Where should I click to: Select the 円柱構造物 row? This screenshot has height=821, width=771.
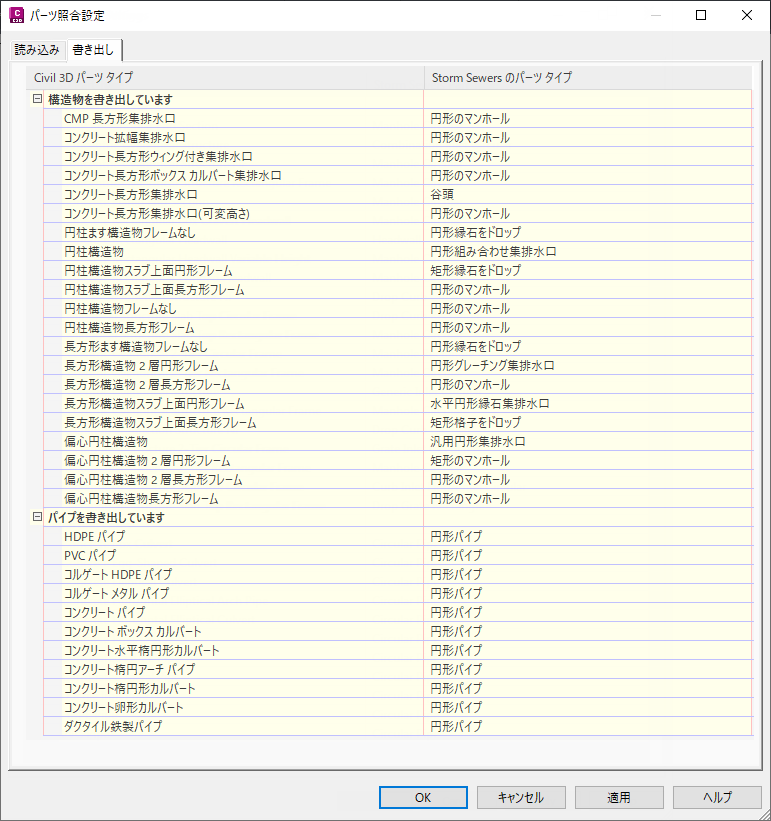click(398, 251)
